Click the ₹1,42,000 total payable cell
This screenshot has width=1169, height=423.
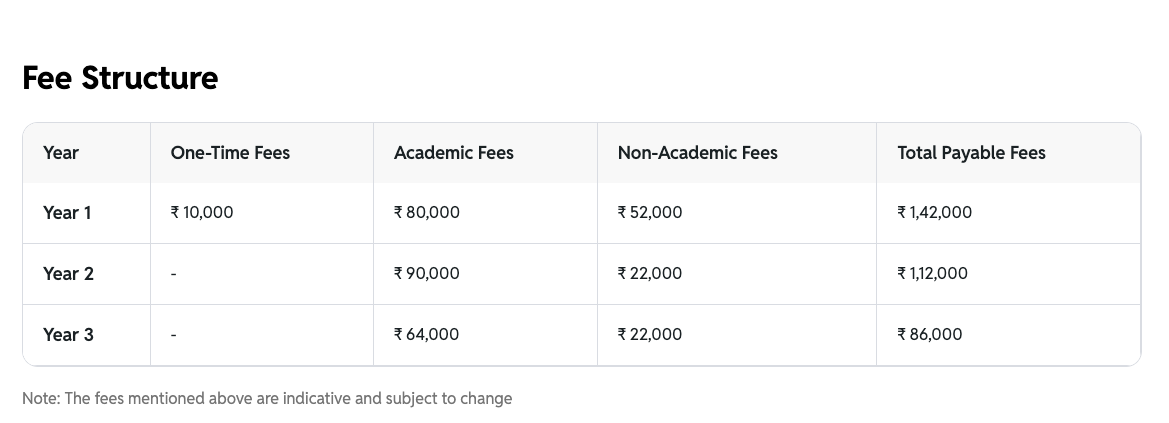click(935, 212)
